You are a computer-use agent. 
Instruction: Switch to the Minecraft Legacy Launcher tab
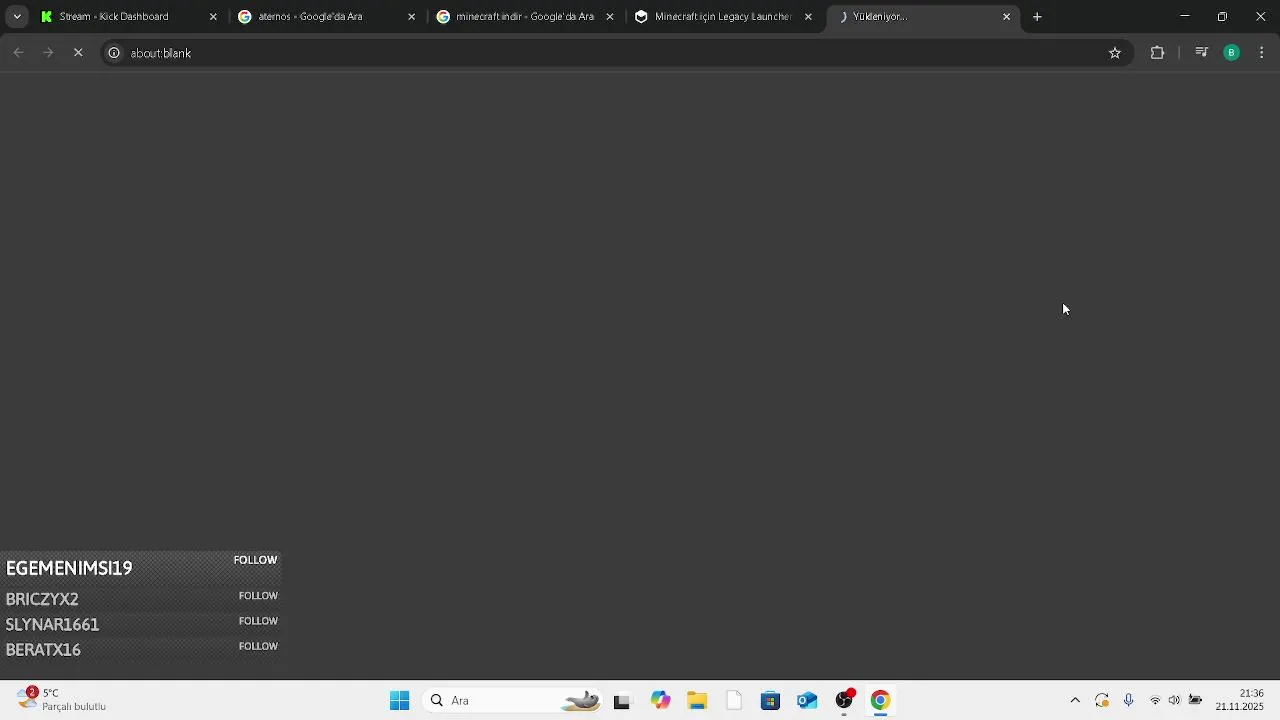(x=723, y=17)
